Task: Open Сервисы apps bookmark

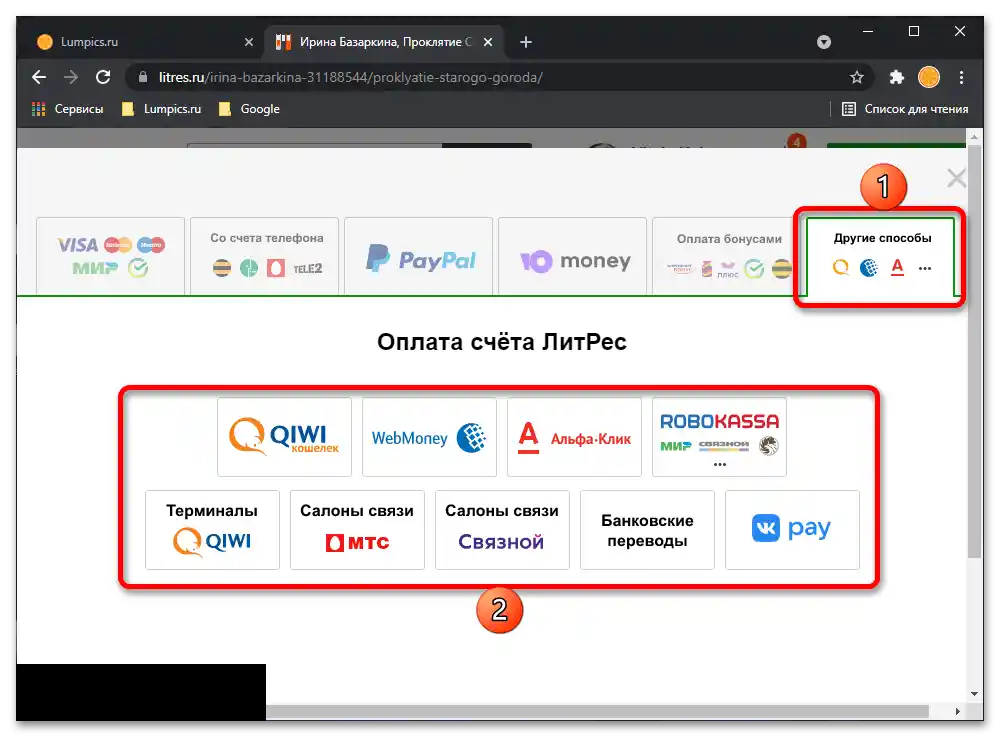Action: [68, 109]
